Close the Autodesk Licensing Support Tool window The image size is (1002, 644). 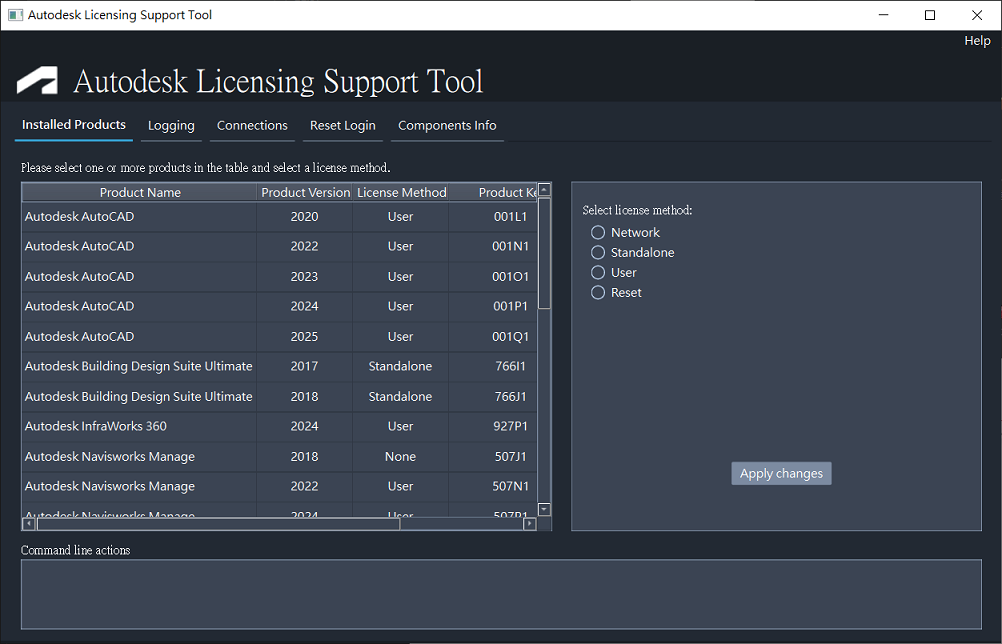(x=977, y=15)
